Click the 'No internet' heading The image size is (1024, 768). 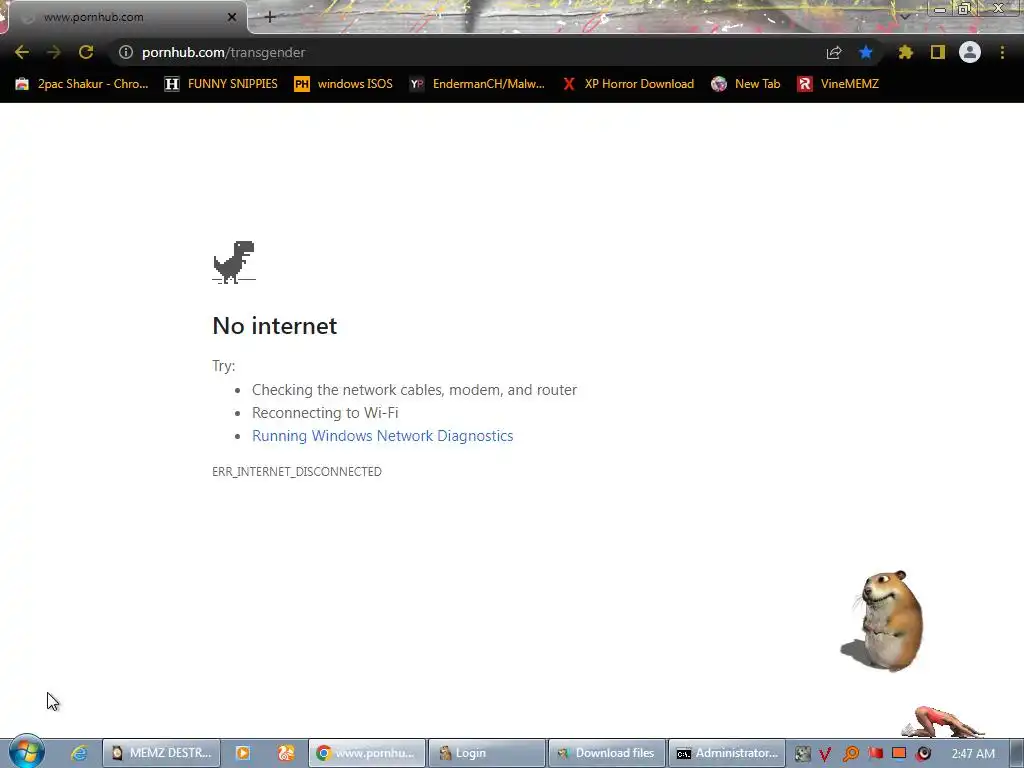tap(274, 325)
